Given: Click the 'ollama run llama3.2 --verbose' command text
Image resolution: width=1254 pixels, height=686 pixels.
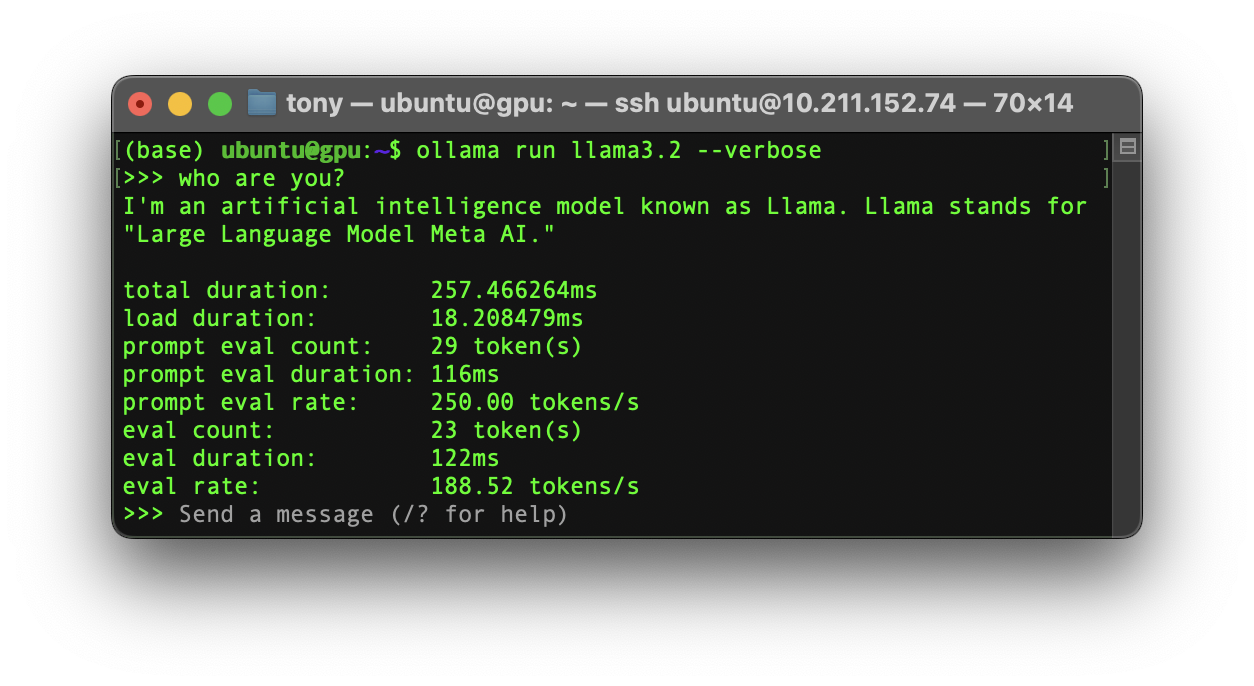Looking at the screenshot, I should click(x=619, y=151).
